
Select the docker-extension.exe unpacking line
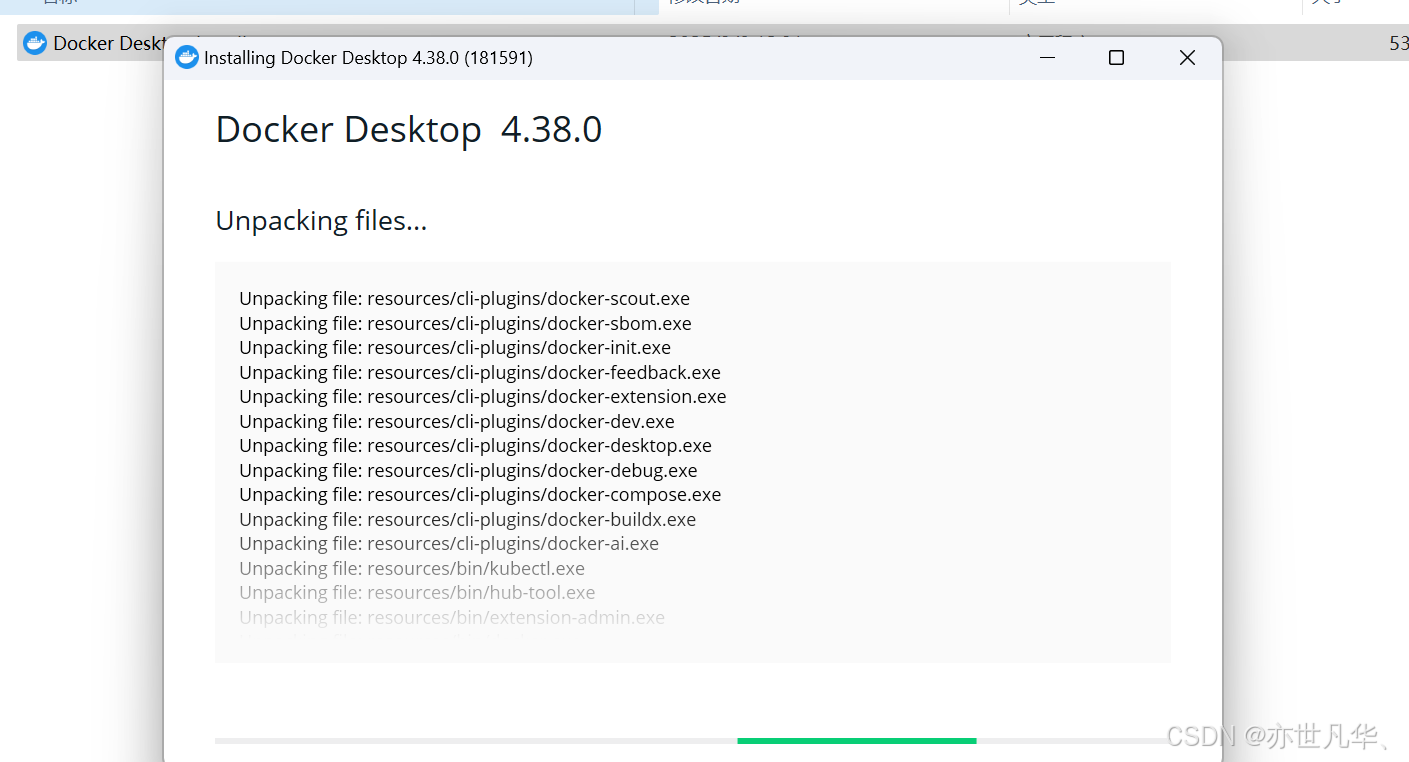pyautogui.click(x=483, y=397)
